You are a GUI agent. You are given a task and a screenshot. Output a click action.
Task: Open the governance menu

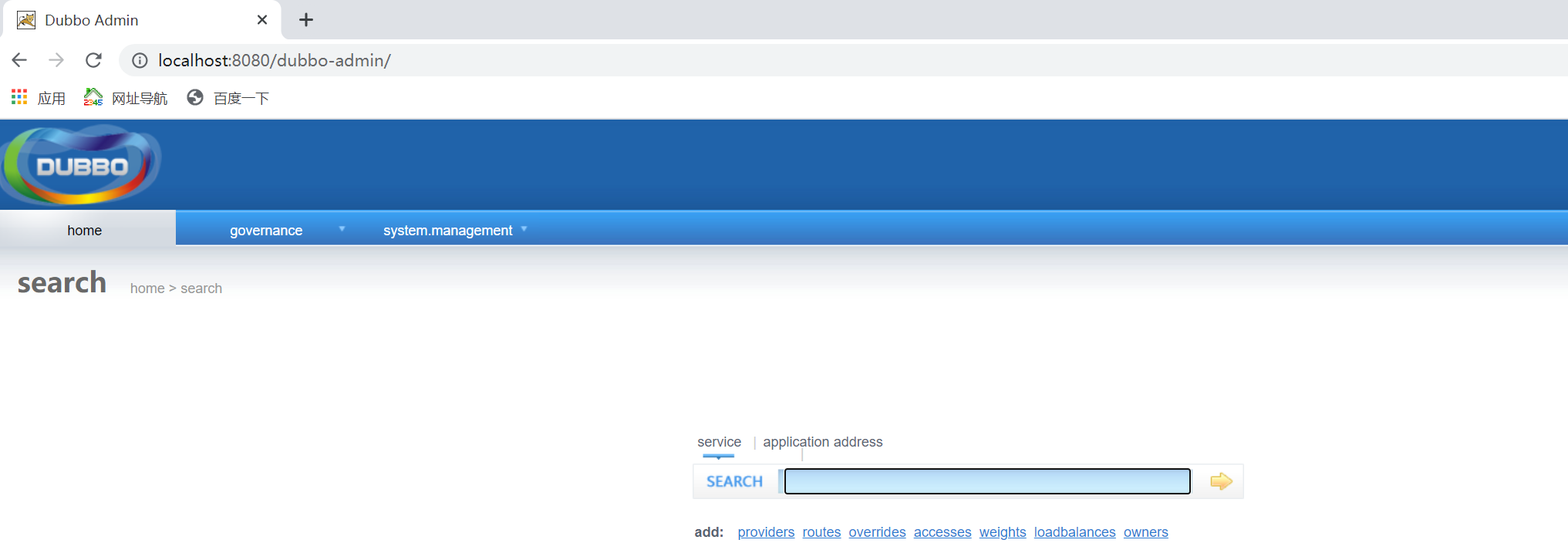(x=266, y=231)
